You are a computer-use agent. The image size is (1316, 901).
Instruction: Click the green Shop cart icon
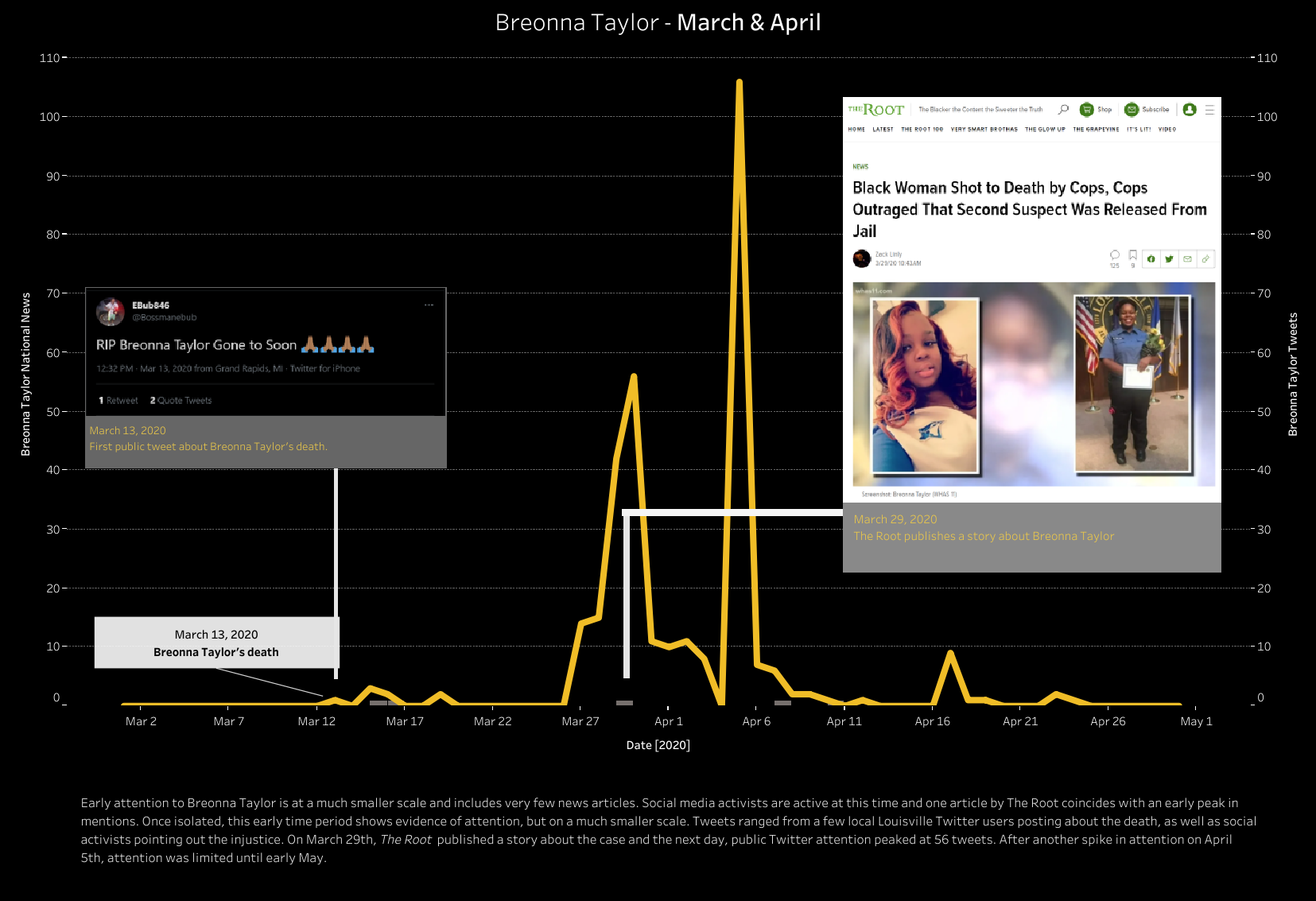coord(1086,109)
